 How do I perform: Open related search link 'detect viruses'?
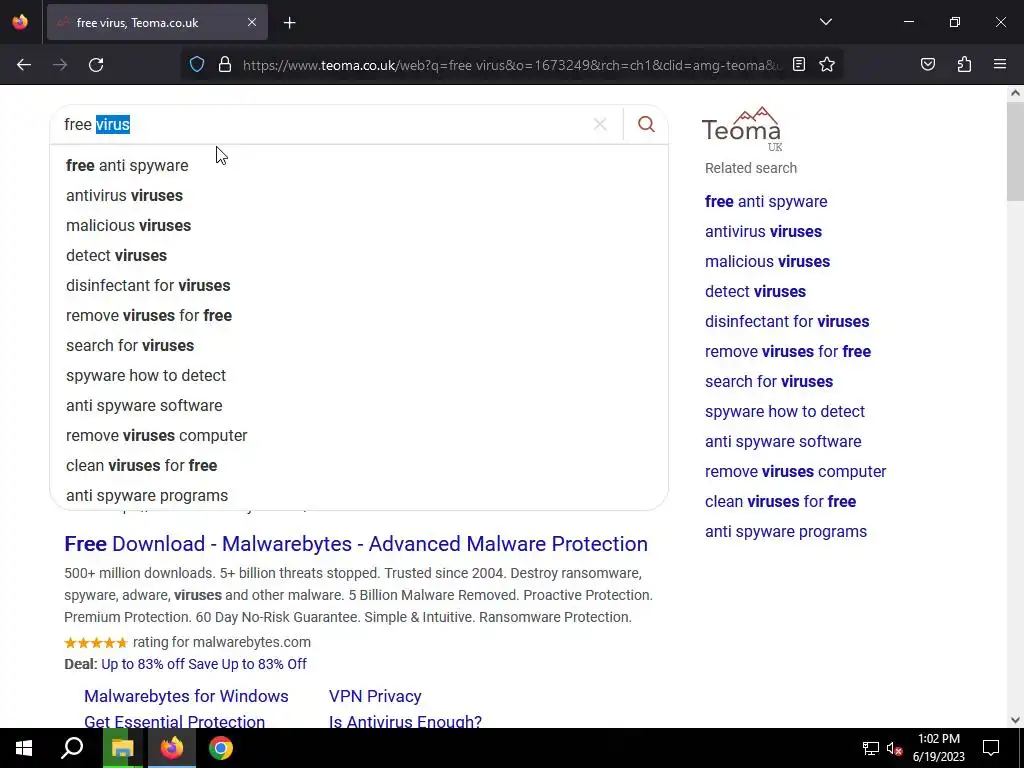tap(756, 291)
